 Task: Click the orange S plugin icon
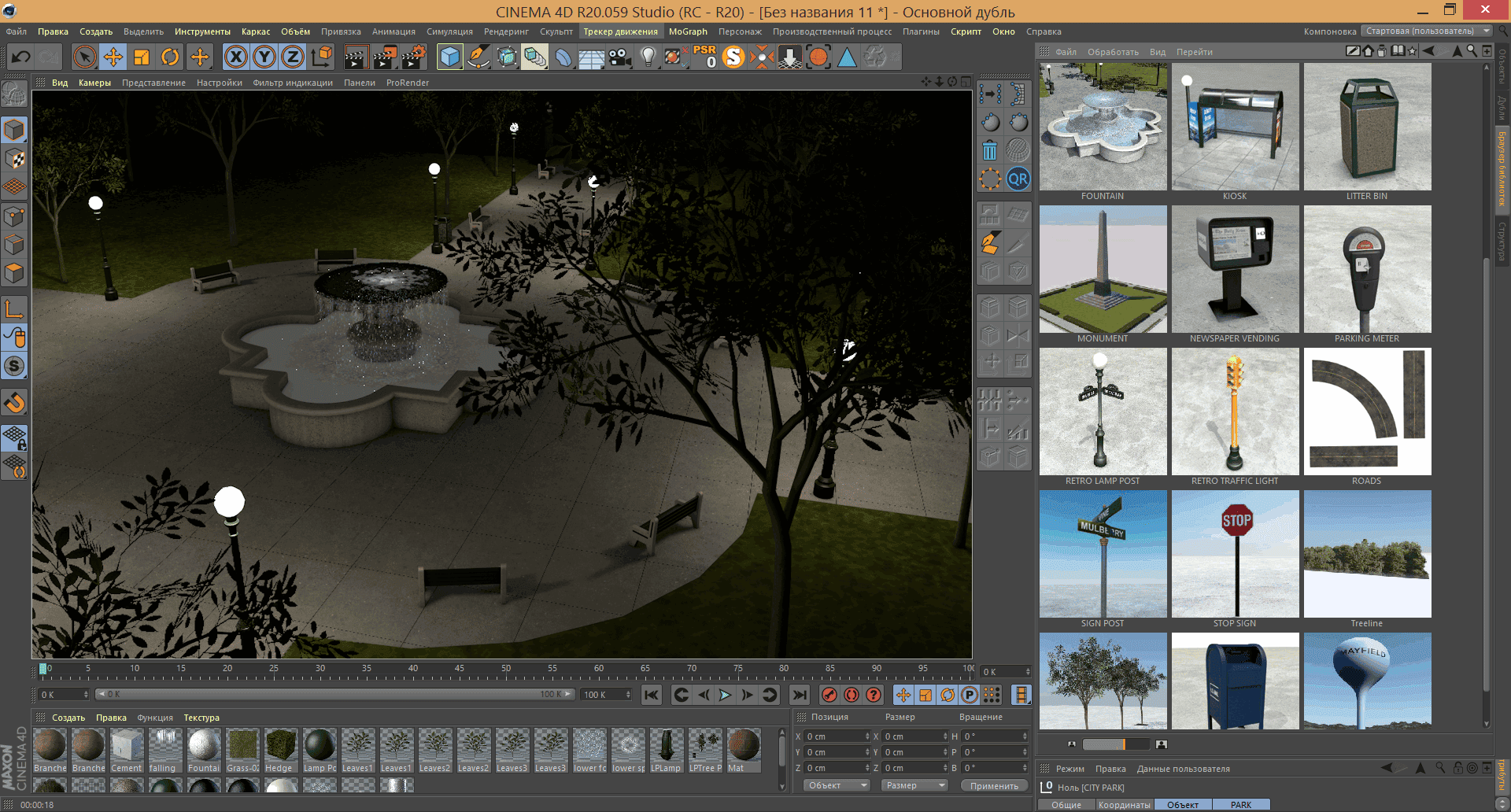tap(733, 57)
